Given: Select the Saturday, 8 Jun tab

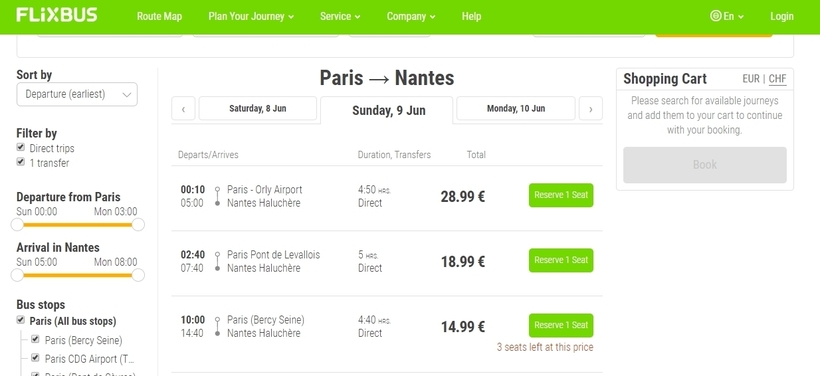Looking at the screenshot, I should point(257,109).
